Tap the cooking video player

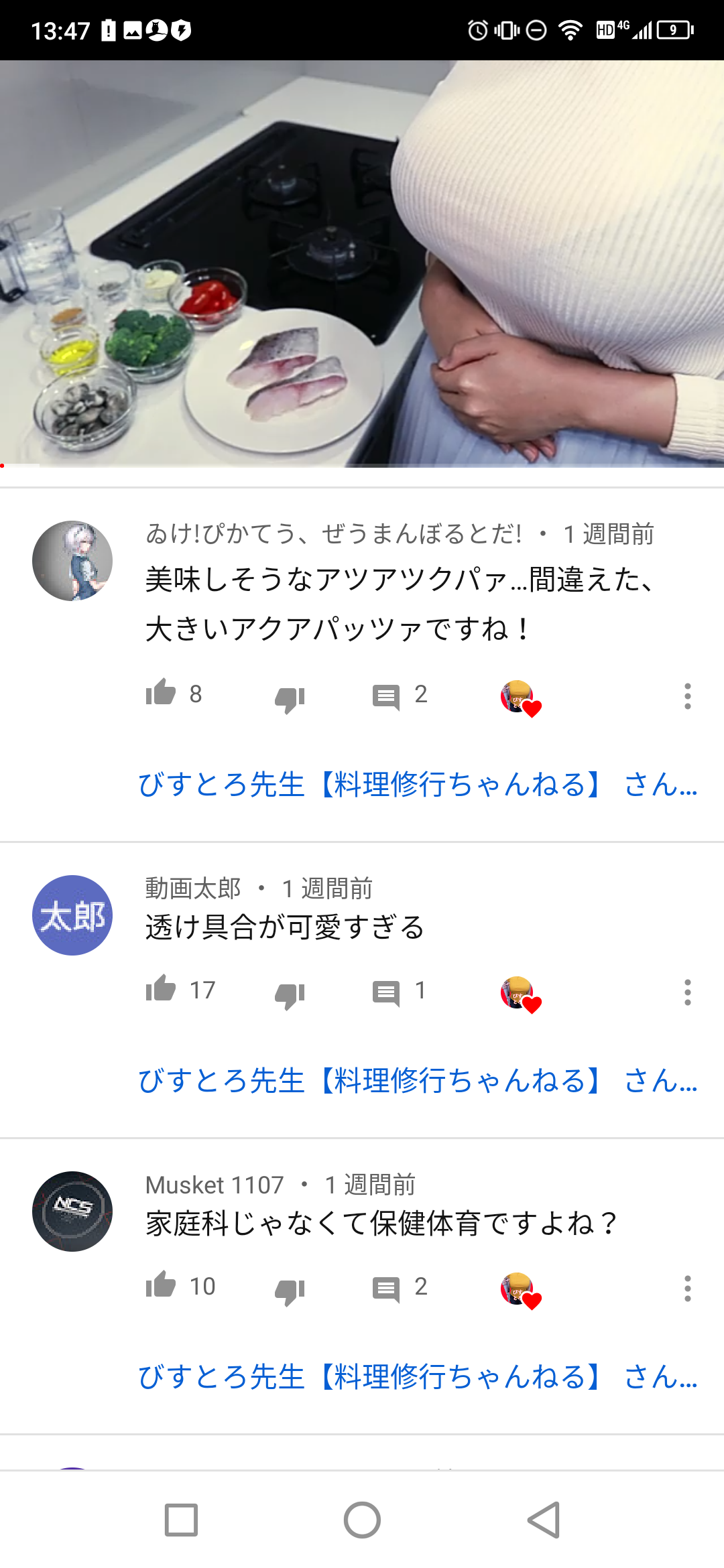[x=362, y=264]
